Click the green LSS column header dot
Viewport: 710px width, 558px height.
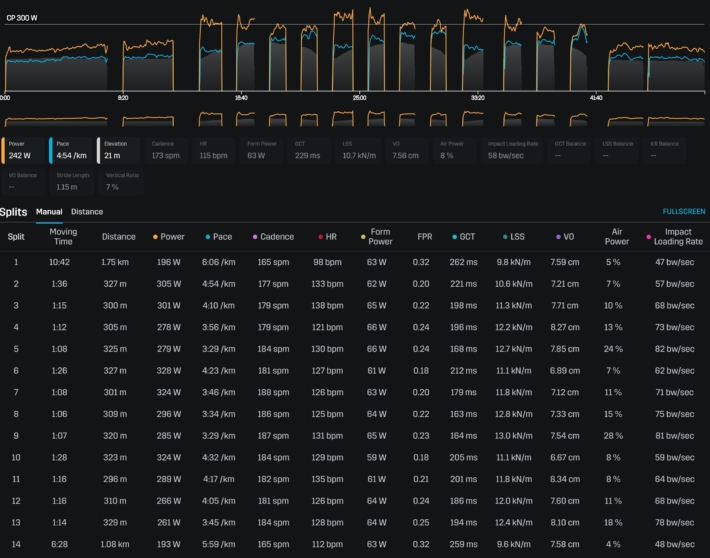507,237
